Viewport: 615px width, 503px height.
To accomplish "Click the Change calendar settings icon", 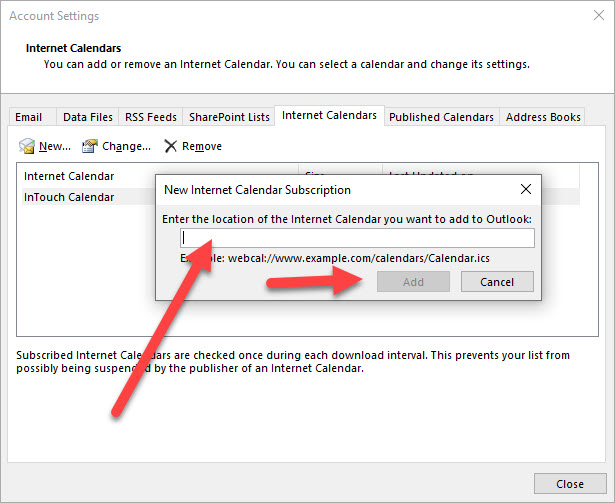I will [90, 146].
